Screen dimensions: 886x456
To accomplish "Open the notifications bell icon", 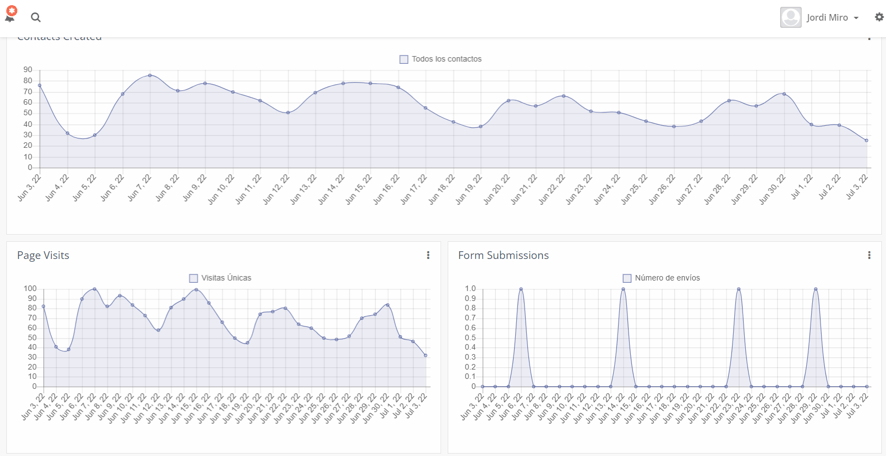I will pos(11,16).
